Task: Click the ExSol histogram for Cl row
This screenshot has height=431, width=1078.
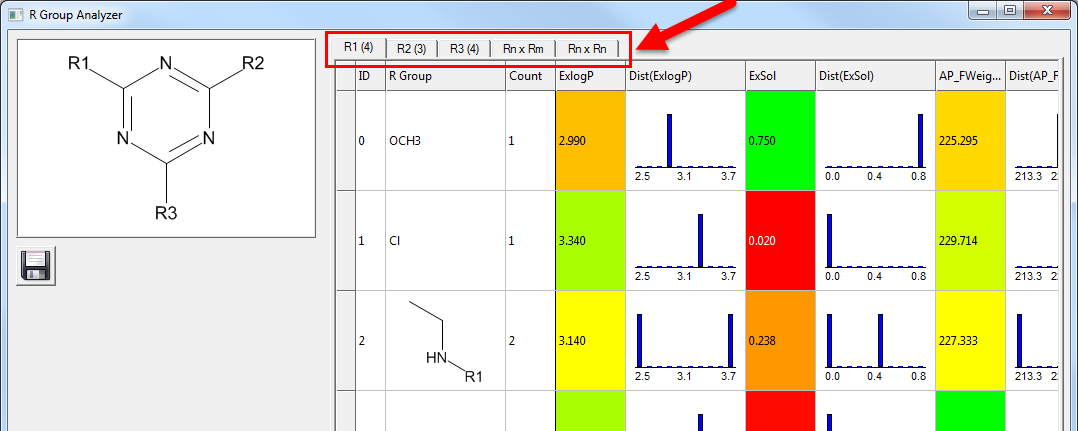Action: click(874, 241)
